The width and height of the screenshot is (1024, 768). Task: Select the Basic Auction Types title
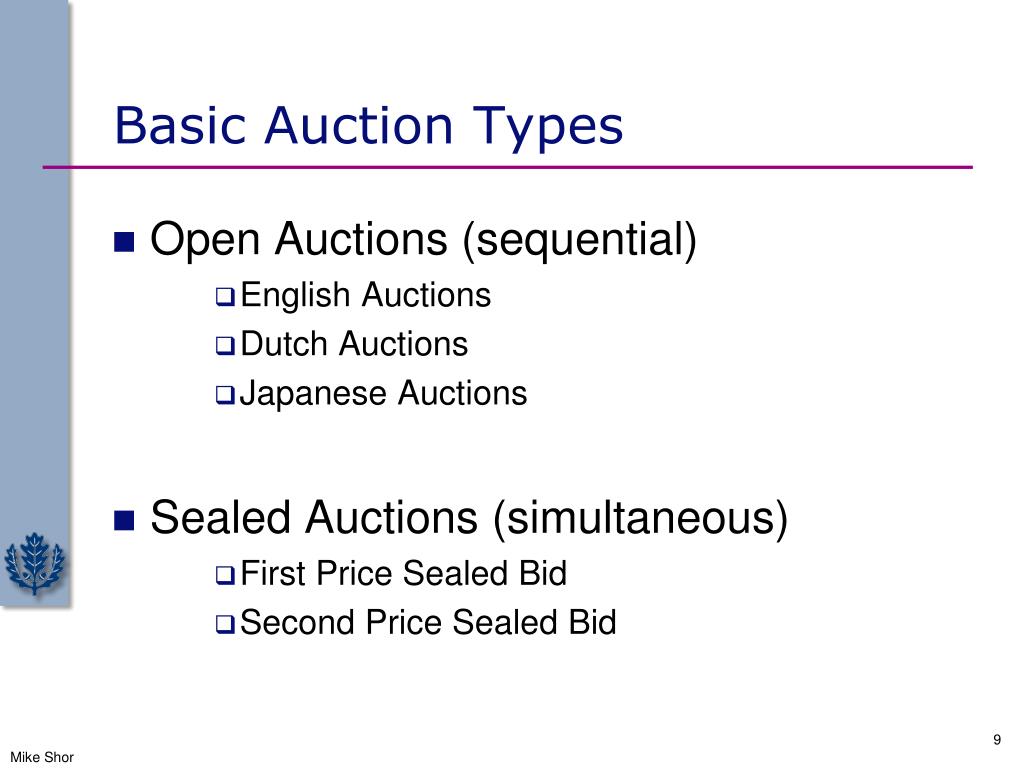[x=369, y=126]
